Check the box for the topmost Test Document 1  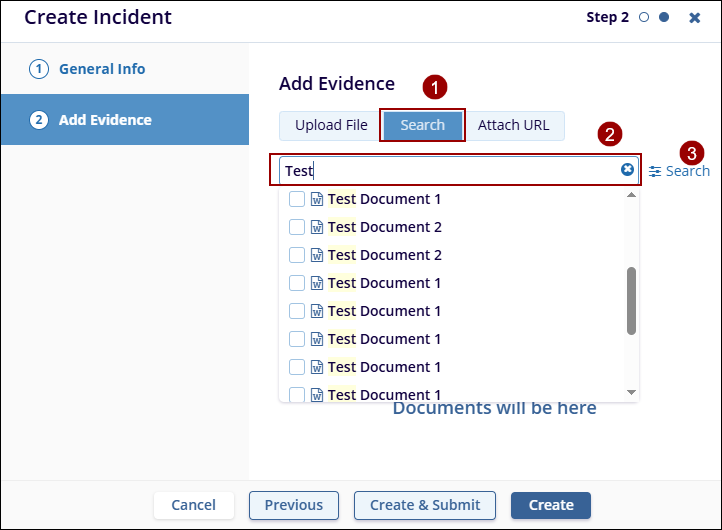click(297, 199)
